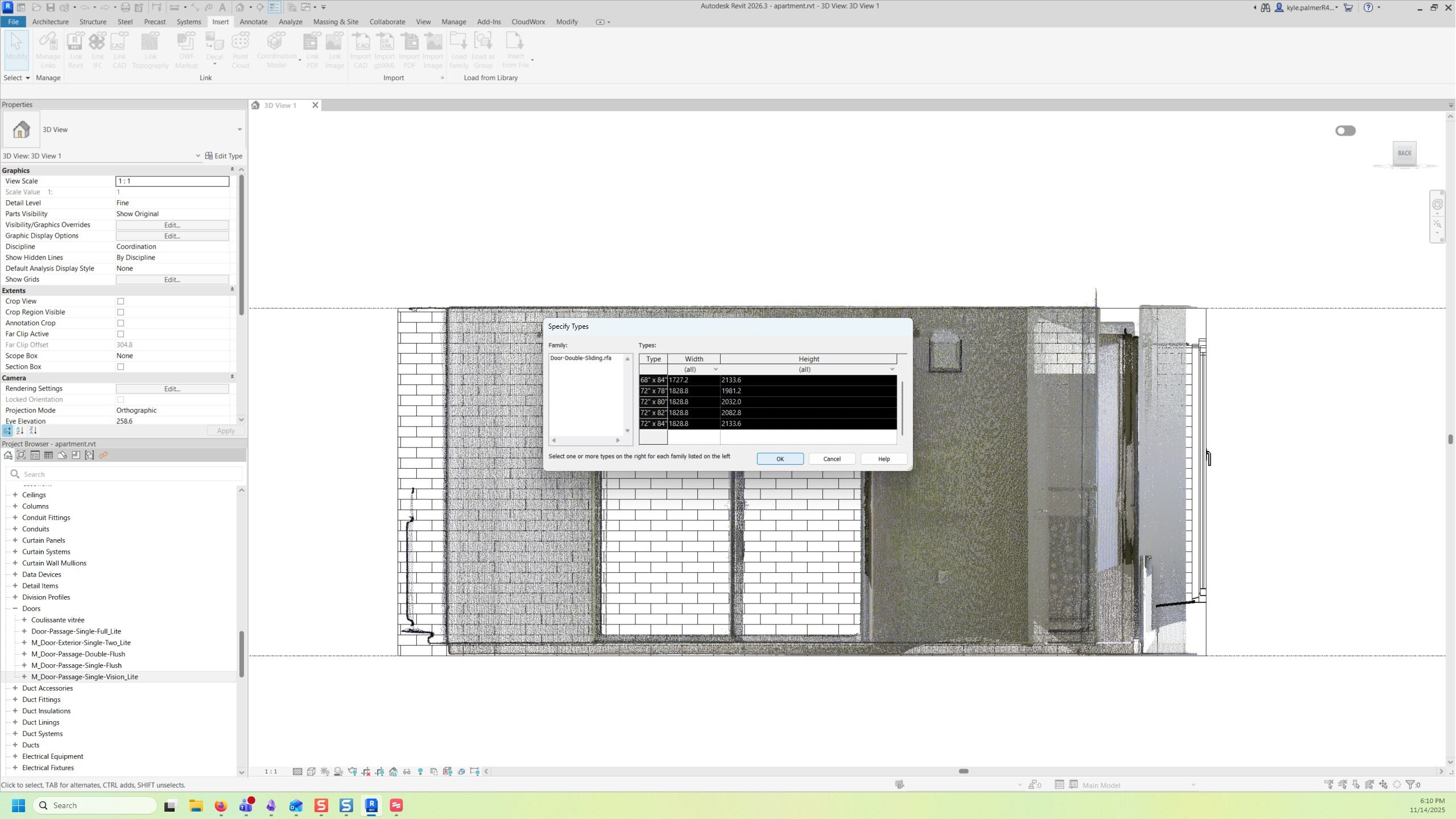The width and height of the screenshot is (1456, 819).
Task: Expand the Ceilings tree node
Action: (15, 495)
